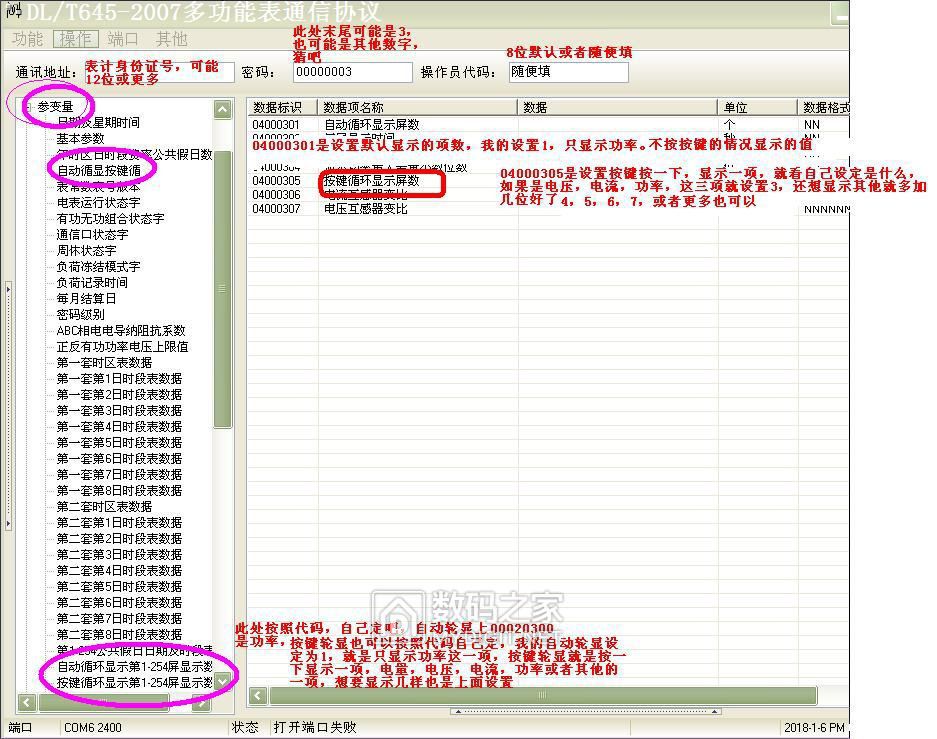Open the 端口 menu
This screenshot has height=739, width=937.
tap(123, 39)
